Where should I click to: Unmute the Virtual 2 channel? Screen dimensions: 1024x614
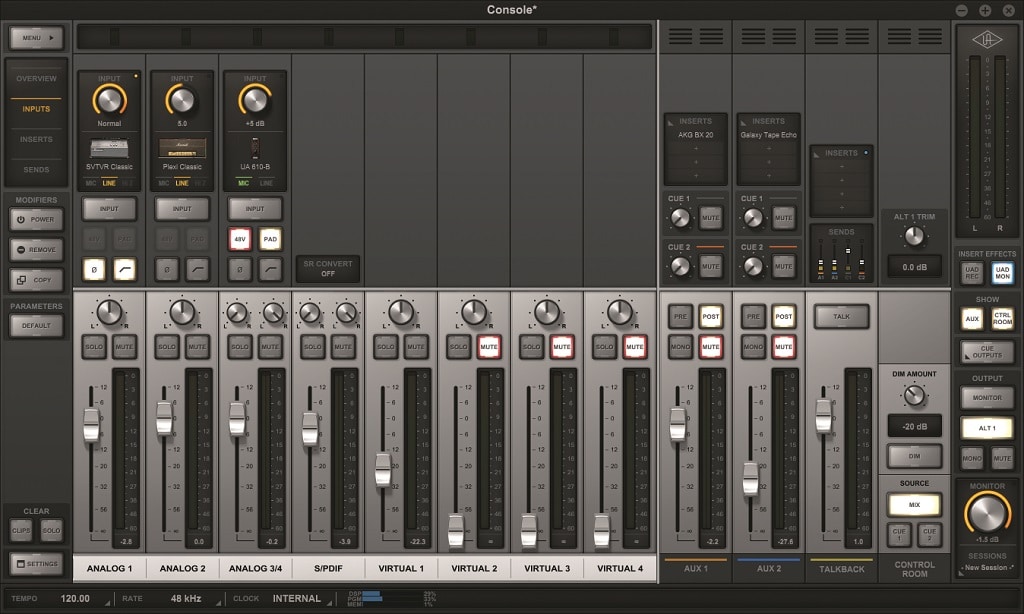click(x=489, y=347)
